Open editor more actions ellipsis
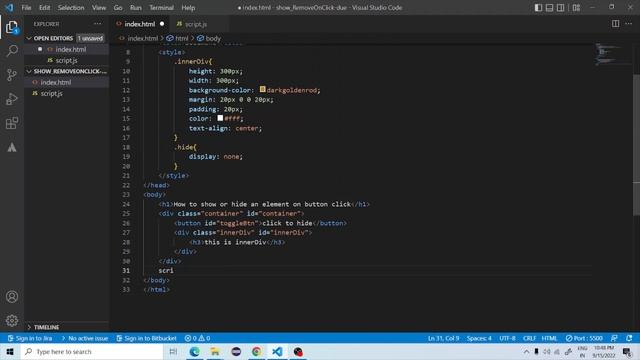The height and width of the screenshot is (360, 640). coord(629,24)
